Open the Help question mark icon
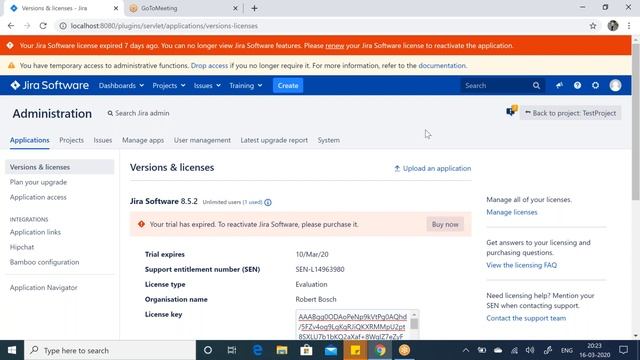The width and height of the screenshot is (640, 360). (x=577, y=85)
